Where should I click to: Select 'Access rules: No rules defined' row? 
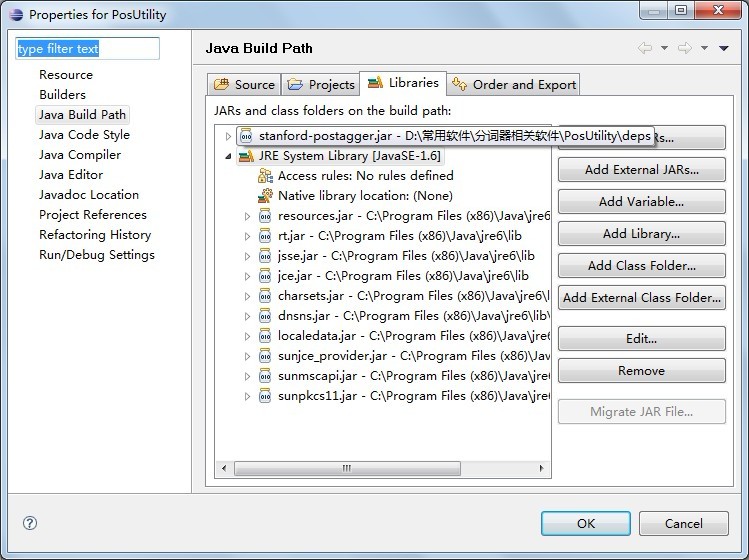365,176
